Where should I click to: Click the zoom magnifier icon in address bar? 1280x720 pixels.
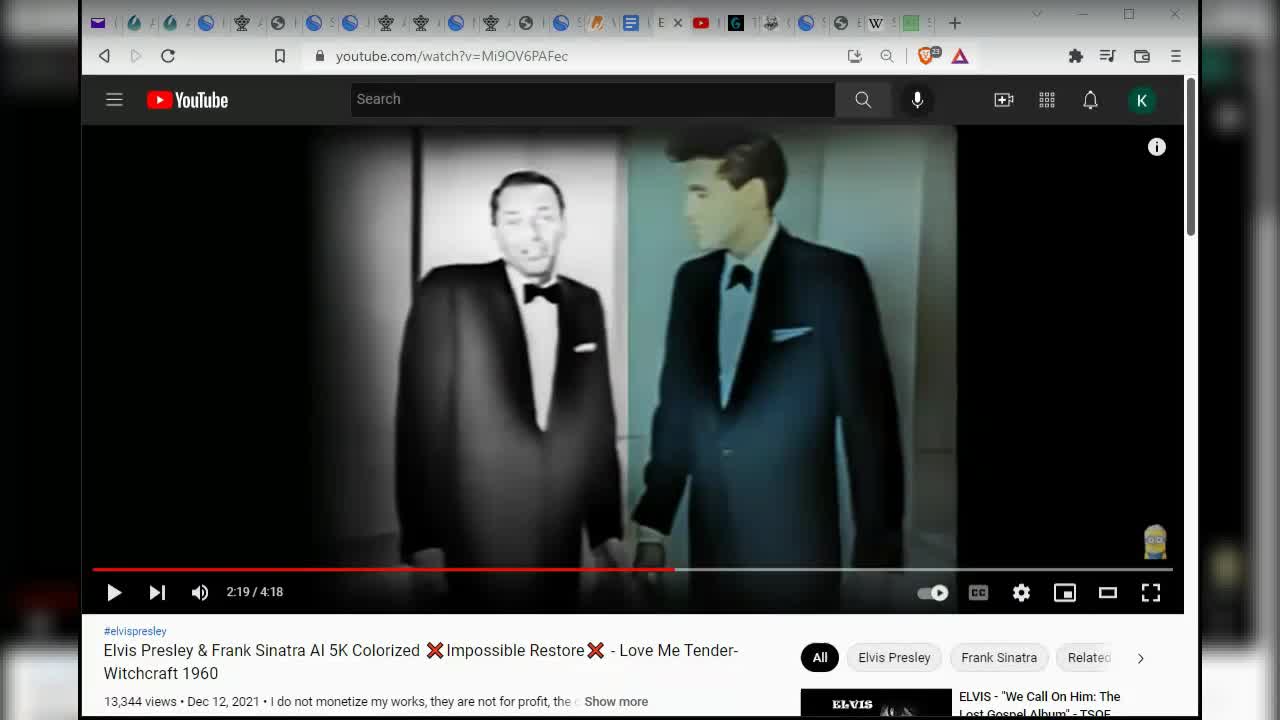point(887,56)
